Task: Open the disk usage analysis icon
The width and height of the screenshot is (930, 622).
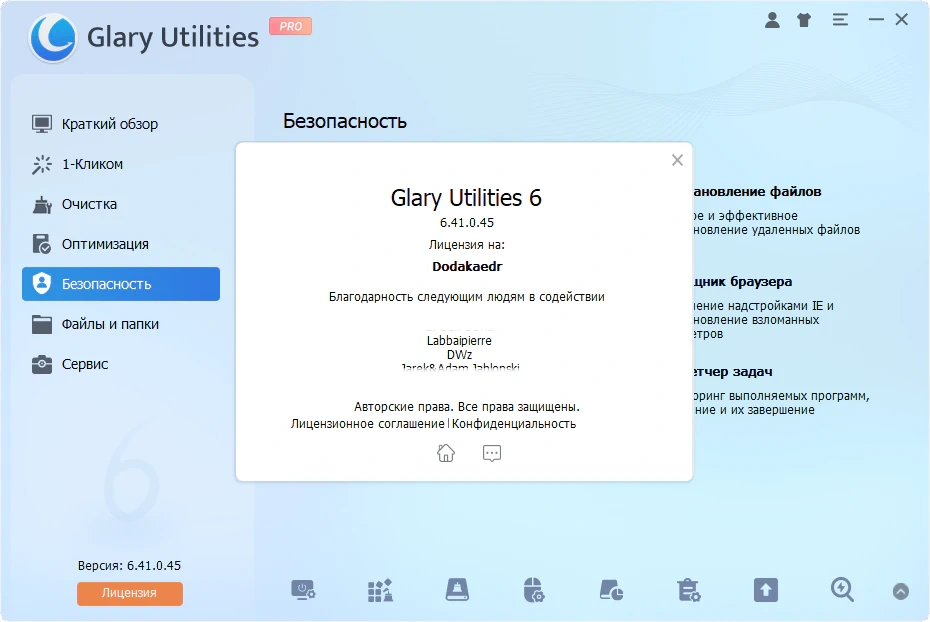Action: click(611, 591)
